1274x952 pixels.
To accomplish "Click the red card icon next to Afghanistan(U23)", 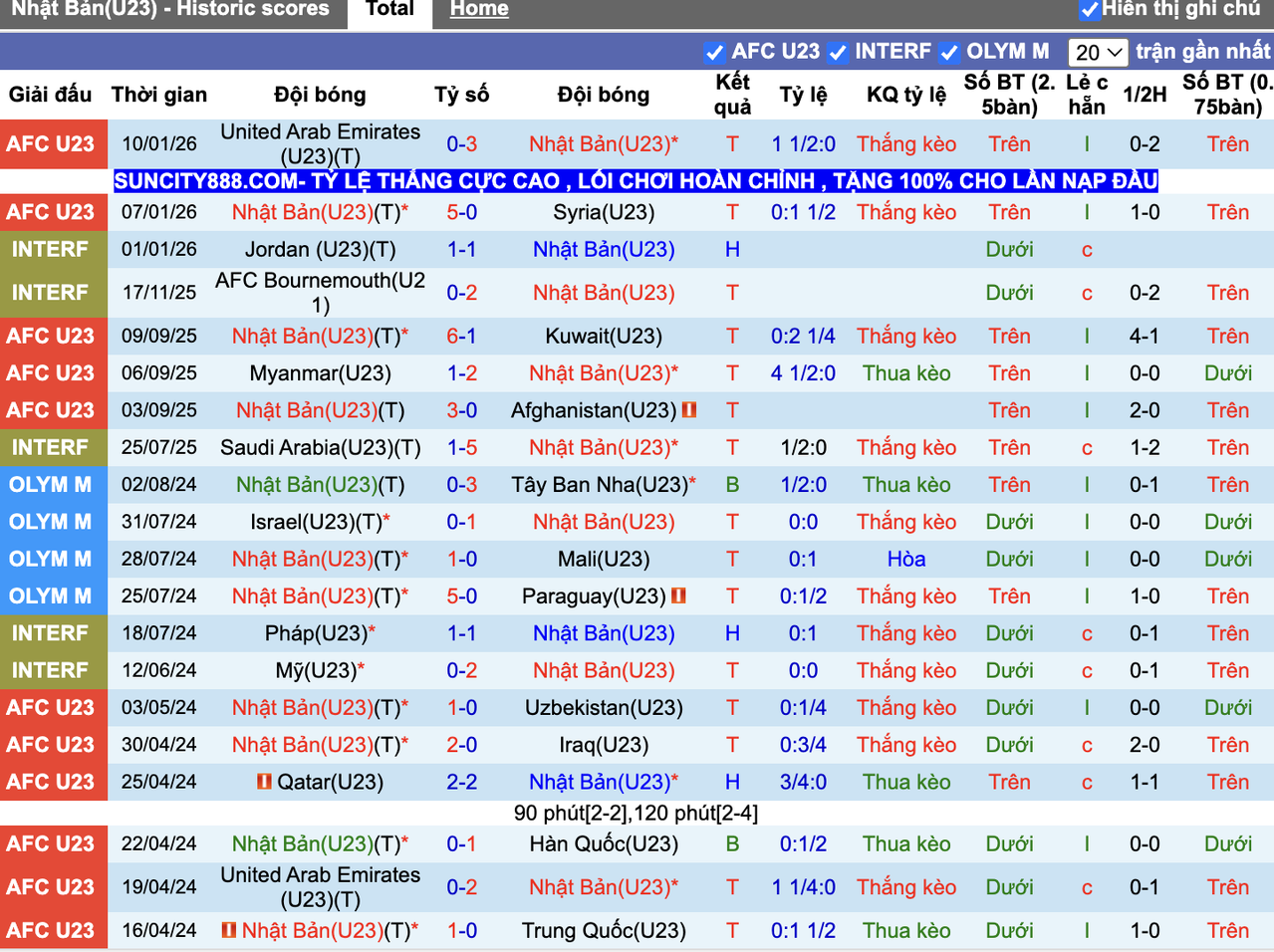I will [689, 410].
